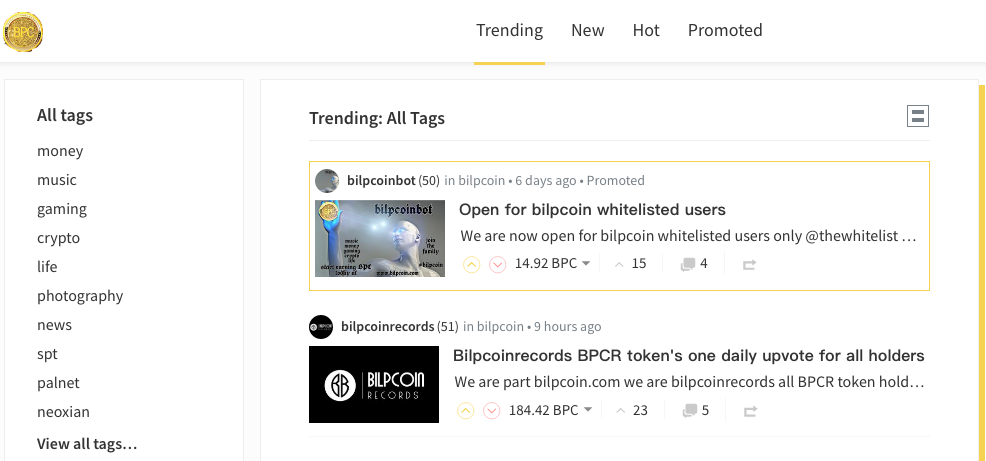Show the 15 votes list
The image size is (986, 461).
click(631, 264)
